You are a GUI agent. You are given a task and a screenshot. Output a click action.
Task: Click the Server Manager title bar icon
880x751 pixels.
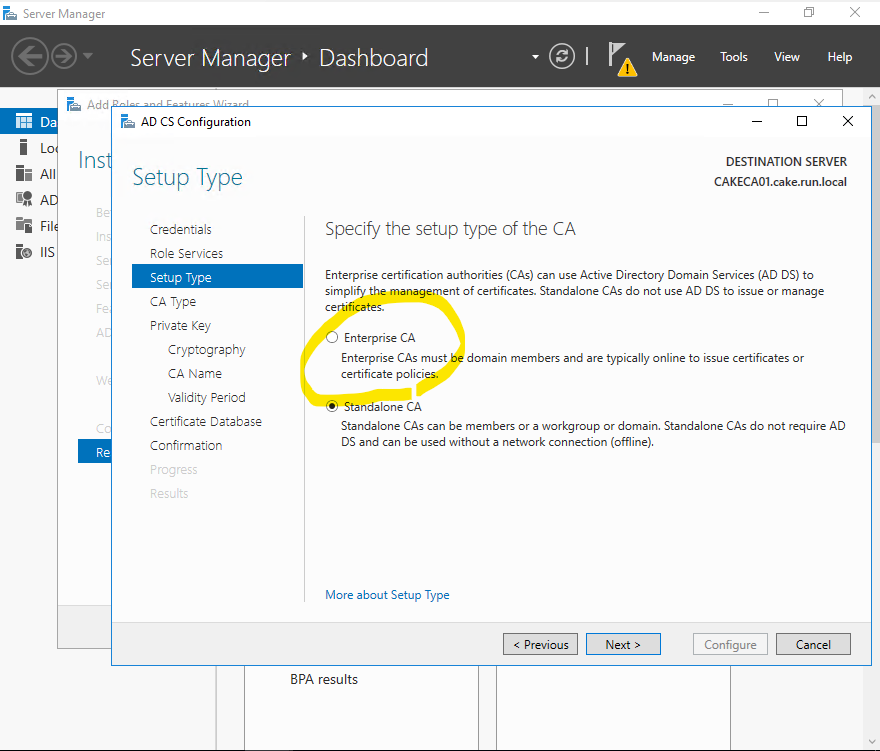[10, 13]
